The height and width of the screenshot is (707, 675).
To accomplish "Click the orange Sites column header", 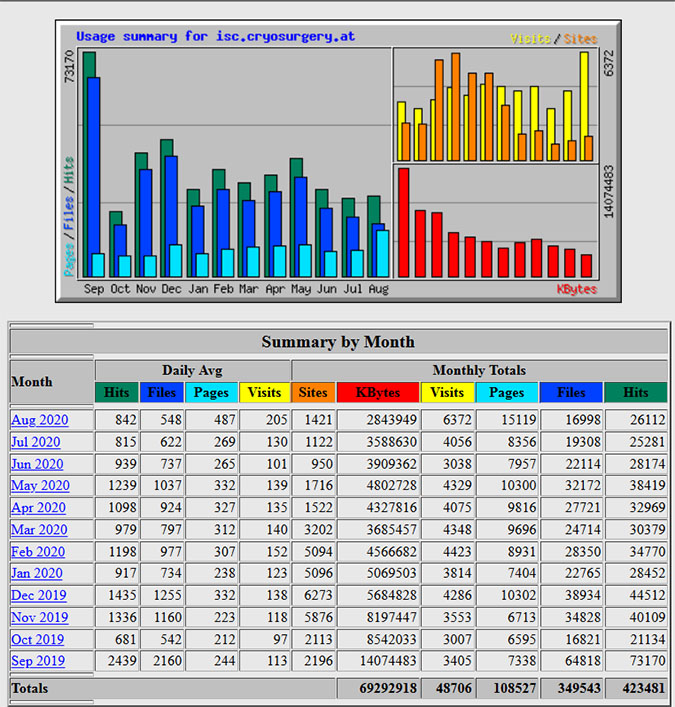I will (313, 393).
